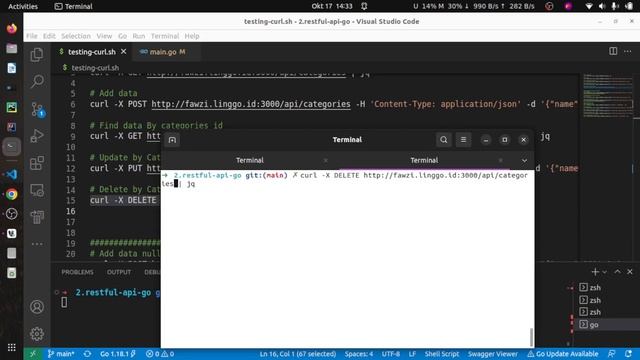Select first zsh terminal in list

606,288
